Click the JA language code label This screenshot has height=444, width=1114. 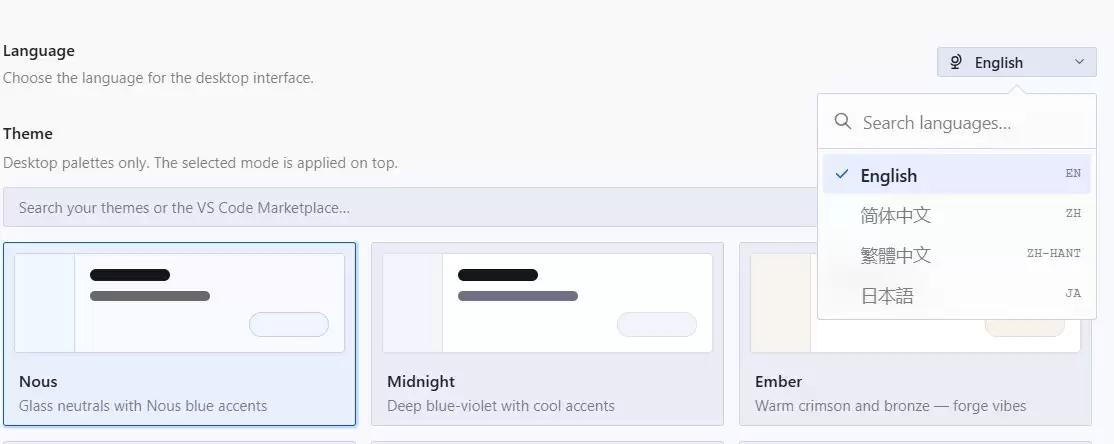click(x=1073, y=293)
